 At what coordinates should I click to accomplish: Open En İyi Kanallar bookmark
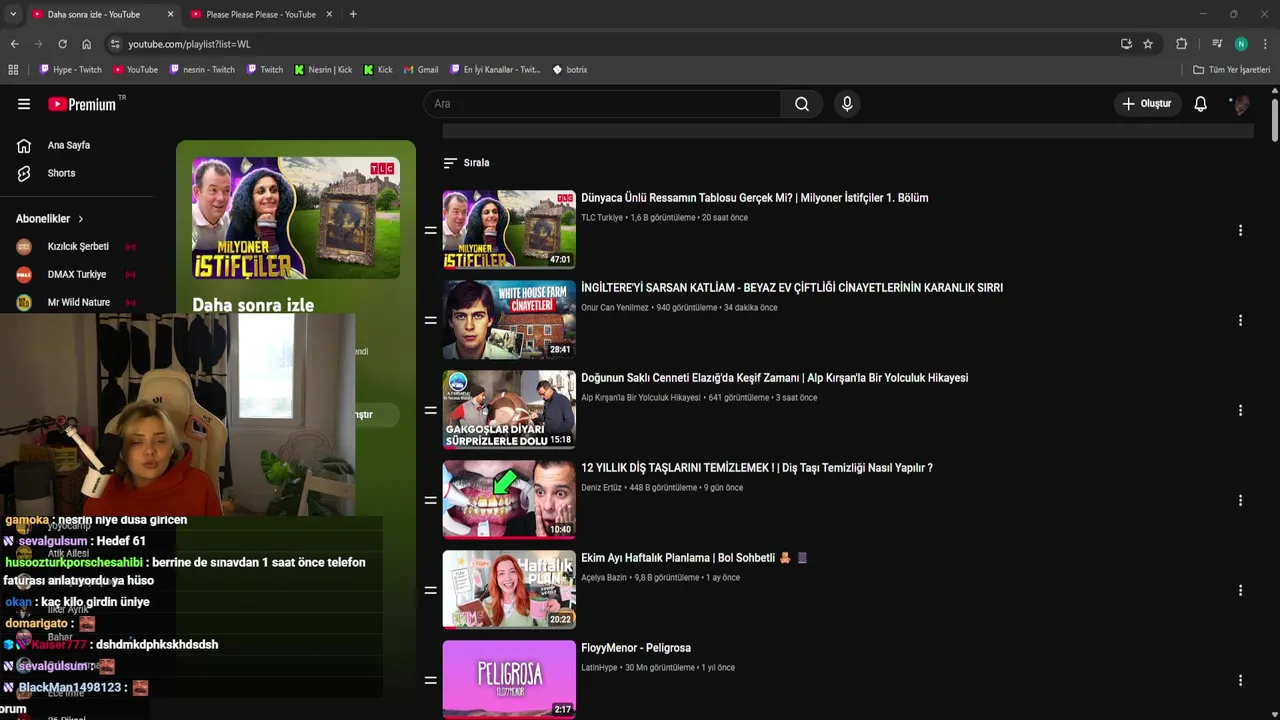pyautogui.click(x=494, y=70)
